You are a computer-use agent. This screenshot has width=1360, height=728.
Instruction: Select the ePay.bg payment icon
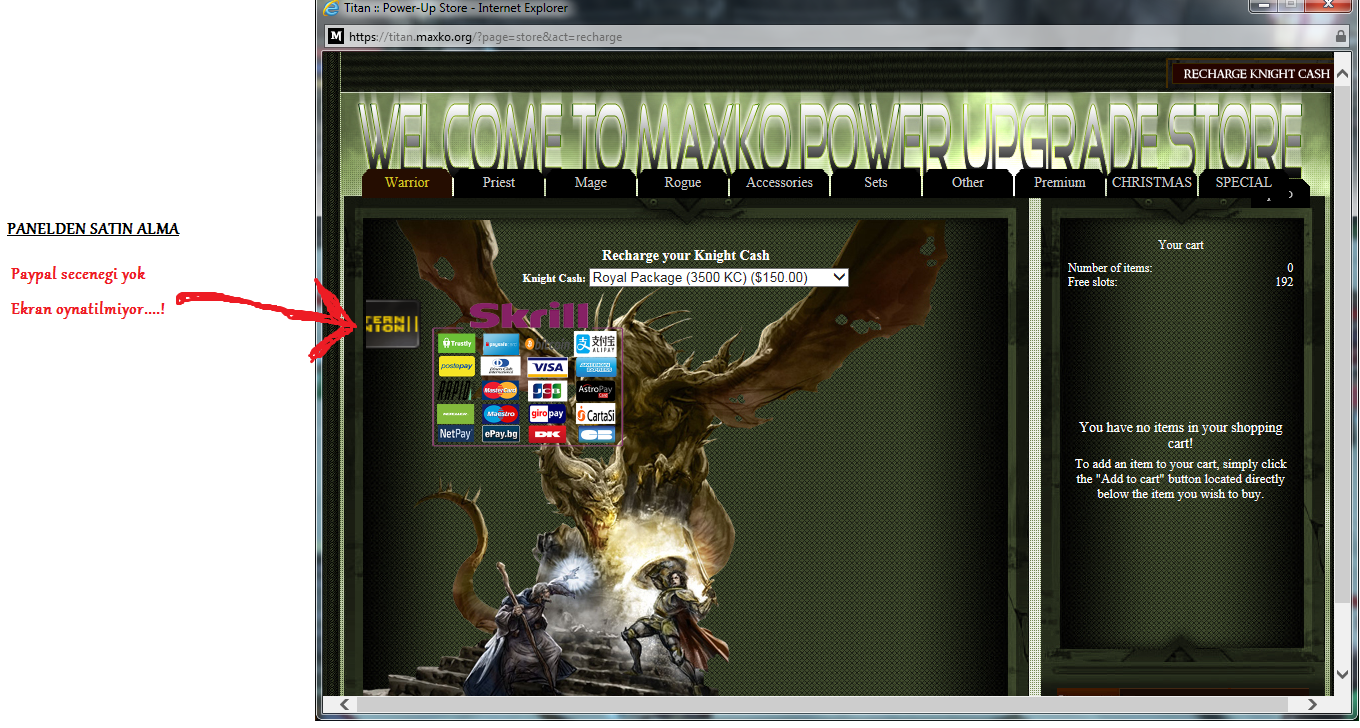coord(501,434)
